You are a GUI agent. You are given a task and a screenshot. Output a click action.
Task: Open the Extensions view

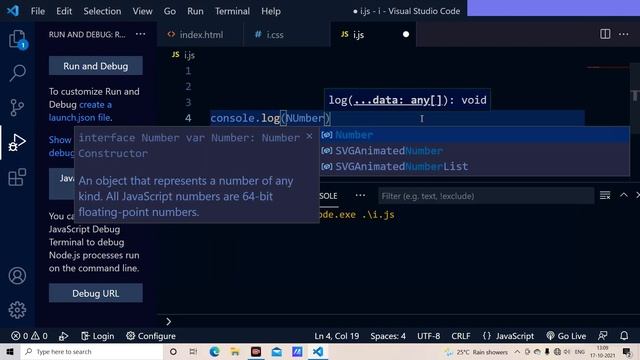tap(17, 177)
